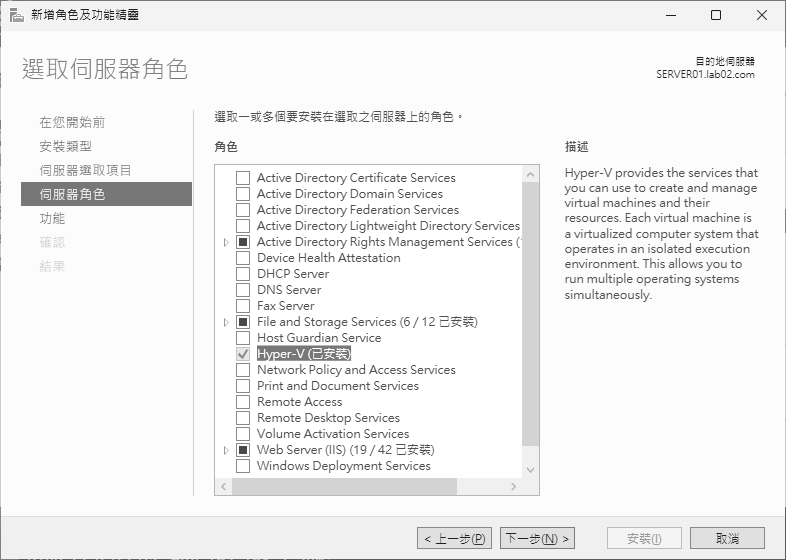Maximize the wizard window
This screenshot has height=560, width=786.
[x=716, y=15]
